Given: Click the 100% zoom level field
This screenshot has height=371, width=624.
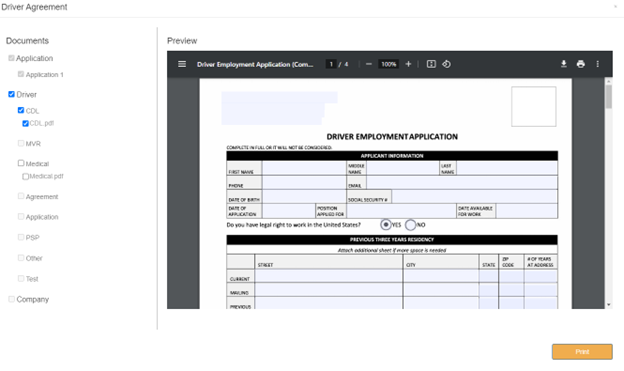Looking at the screenshot, I should click(x=388, y=64).
